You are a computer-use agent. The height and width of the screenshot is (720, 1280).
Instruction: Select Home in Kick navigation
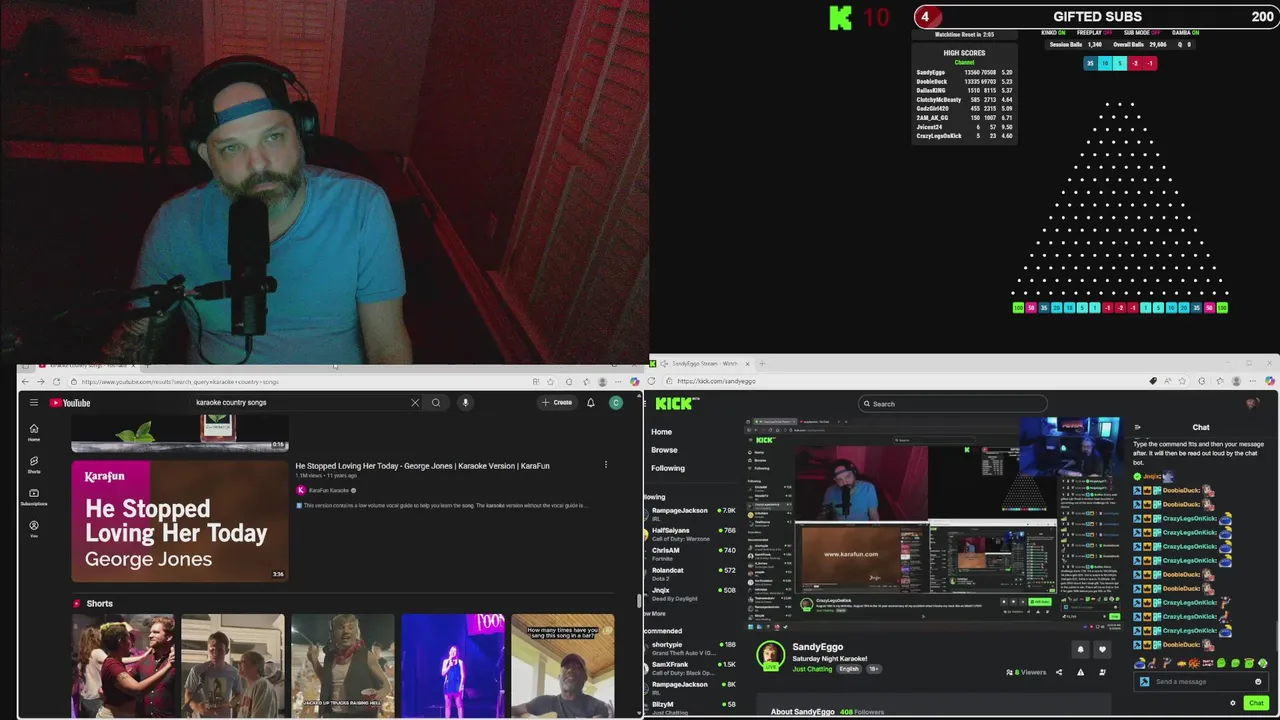[x=662, y=432]
